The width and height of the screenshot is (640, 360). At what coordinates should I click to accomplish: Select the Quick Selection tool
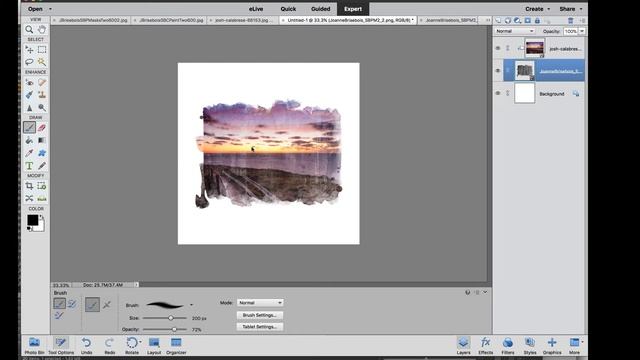pos(42,62)
